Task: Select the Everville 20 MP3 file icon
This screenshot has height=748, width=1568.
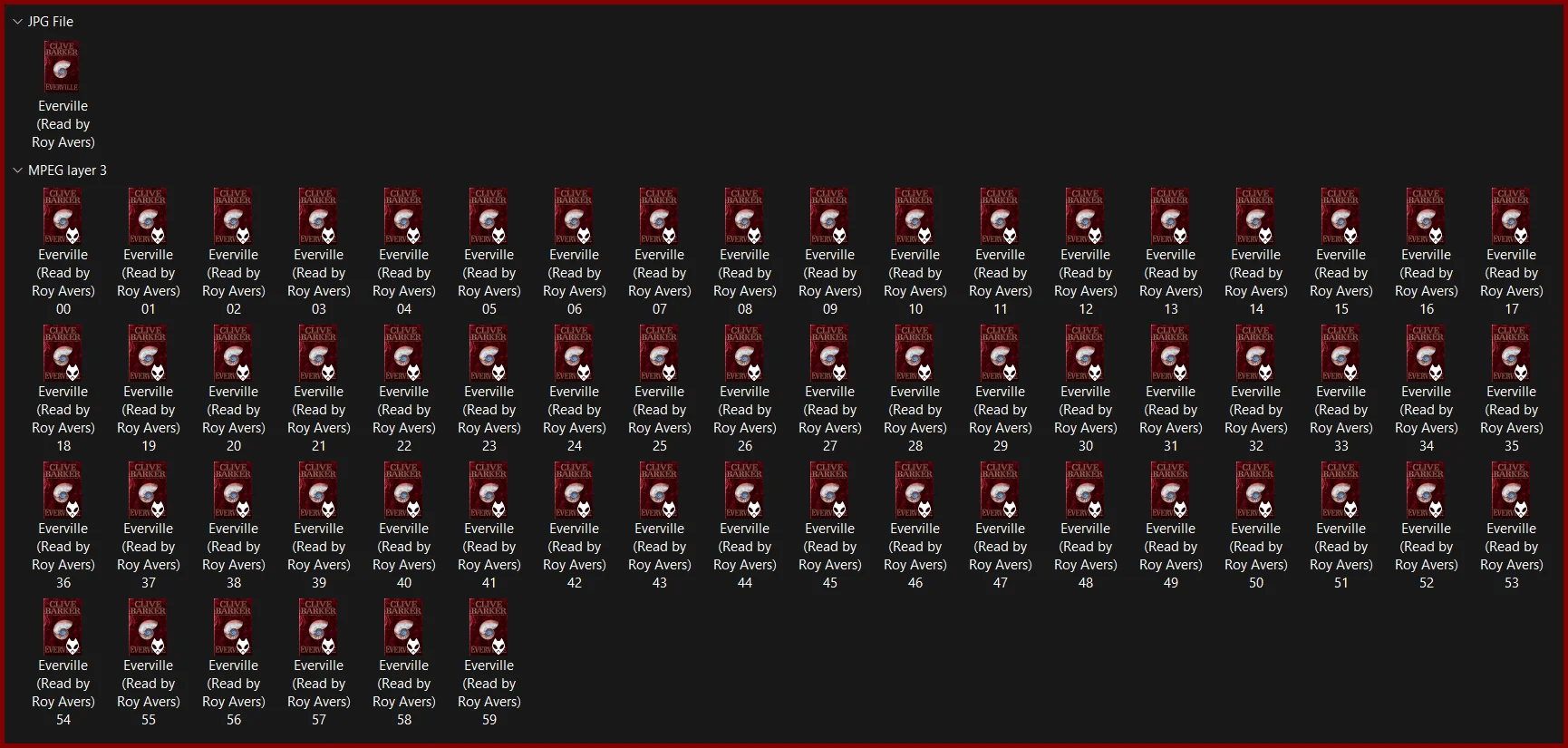Action: 233,353
